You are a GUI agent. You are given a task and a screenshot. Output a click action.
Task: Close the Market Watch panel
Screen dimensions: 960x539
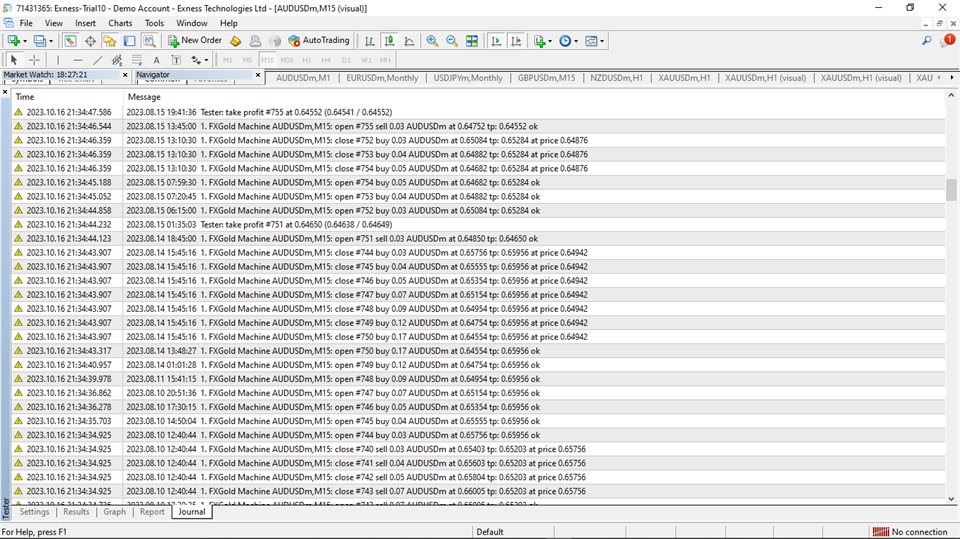(x=125, y=75)
